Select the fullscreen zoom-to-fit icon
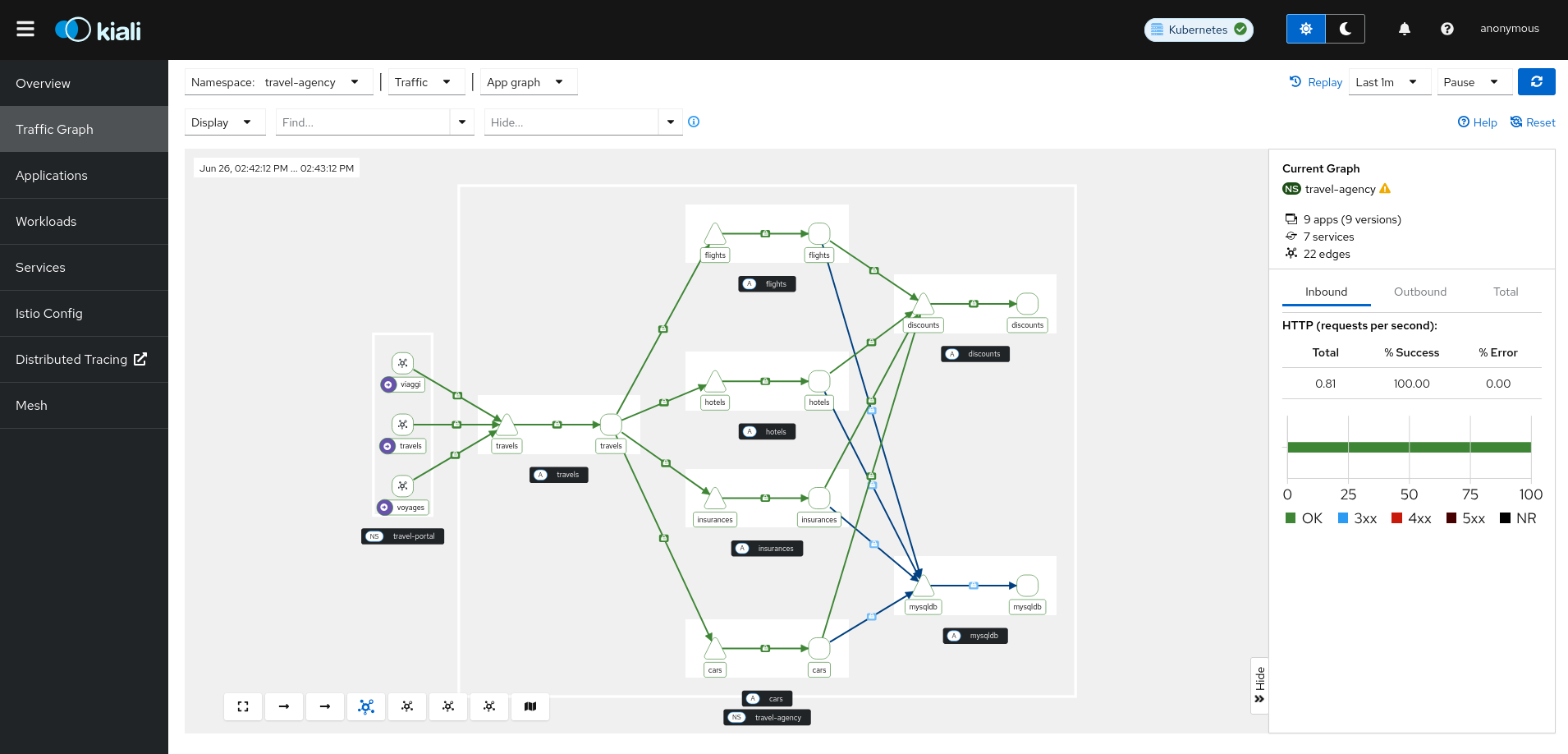Image resolution: width=1568 pixels, height=754 pixels. 243,706
